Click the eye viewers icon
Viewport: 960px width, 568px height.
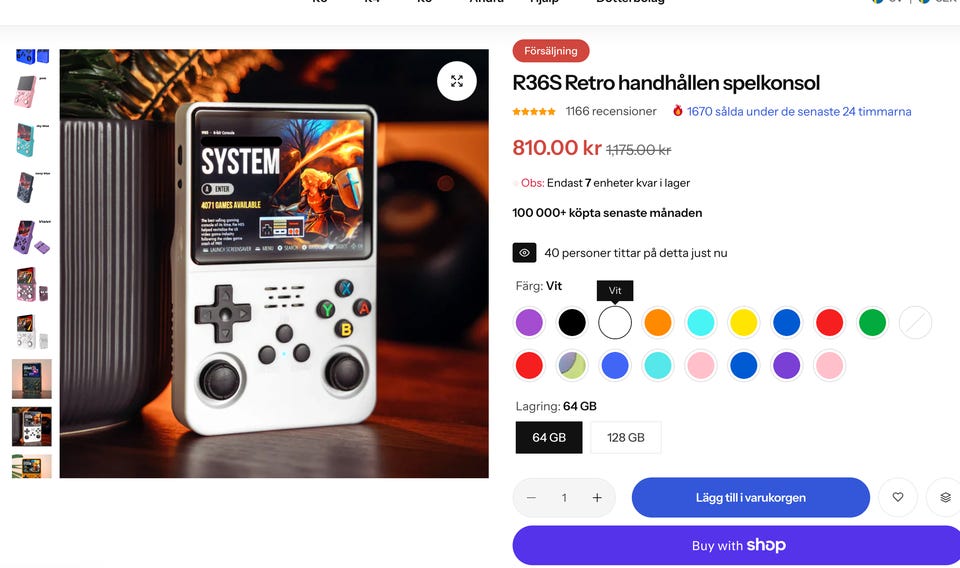tap(524, 253)
